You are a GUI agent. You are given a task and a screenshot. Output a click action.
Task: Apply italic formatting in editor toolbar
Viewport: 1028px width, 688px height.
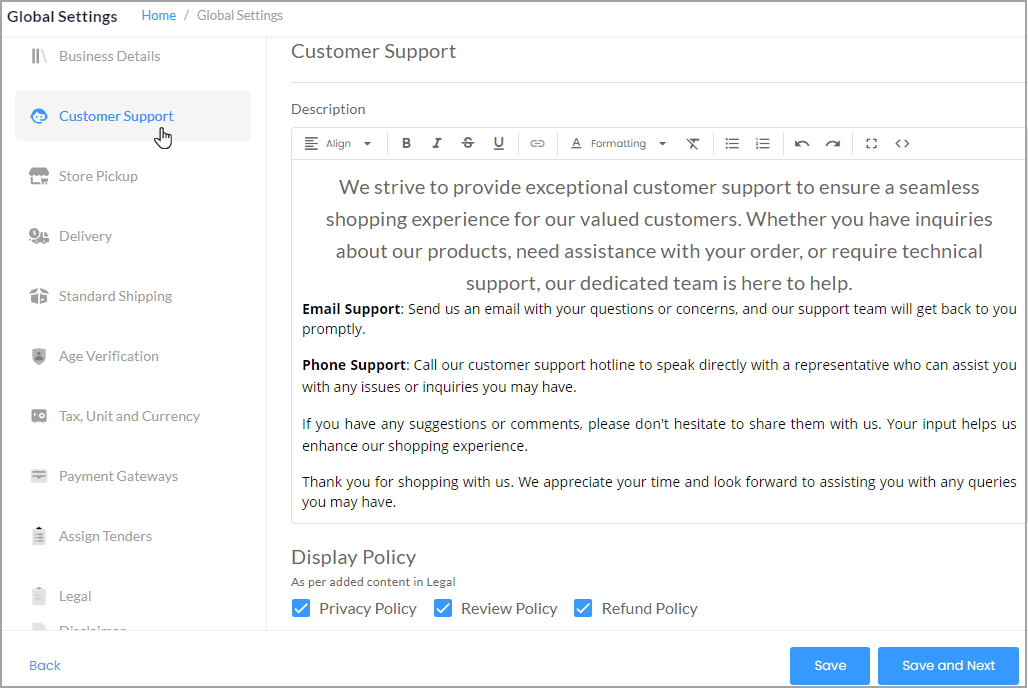(437, 143)
